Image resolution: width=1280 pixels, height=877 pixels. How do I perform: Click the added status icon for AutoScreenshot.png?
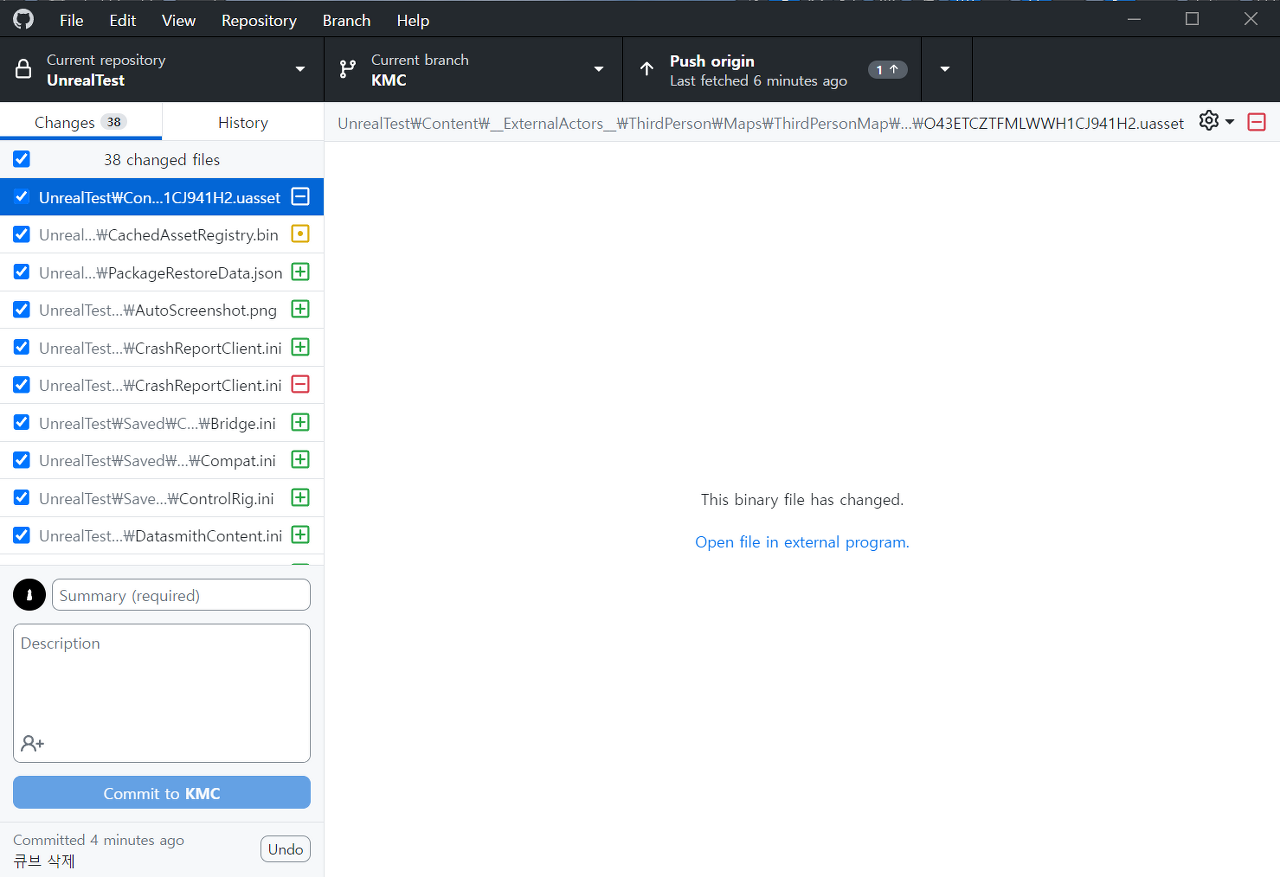click(300, 309)
